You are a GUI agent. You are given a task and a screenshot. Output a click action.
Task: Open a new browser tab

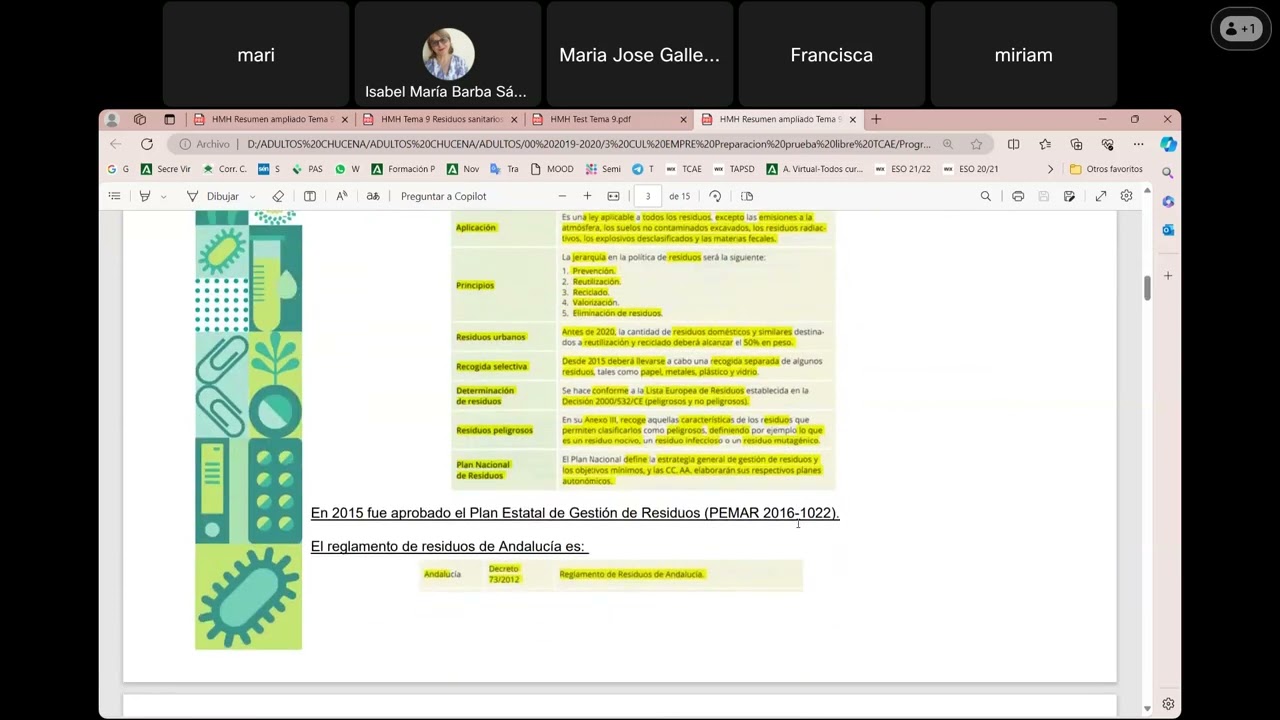876,119
